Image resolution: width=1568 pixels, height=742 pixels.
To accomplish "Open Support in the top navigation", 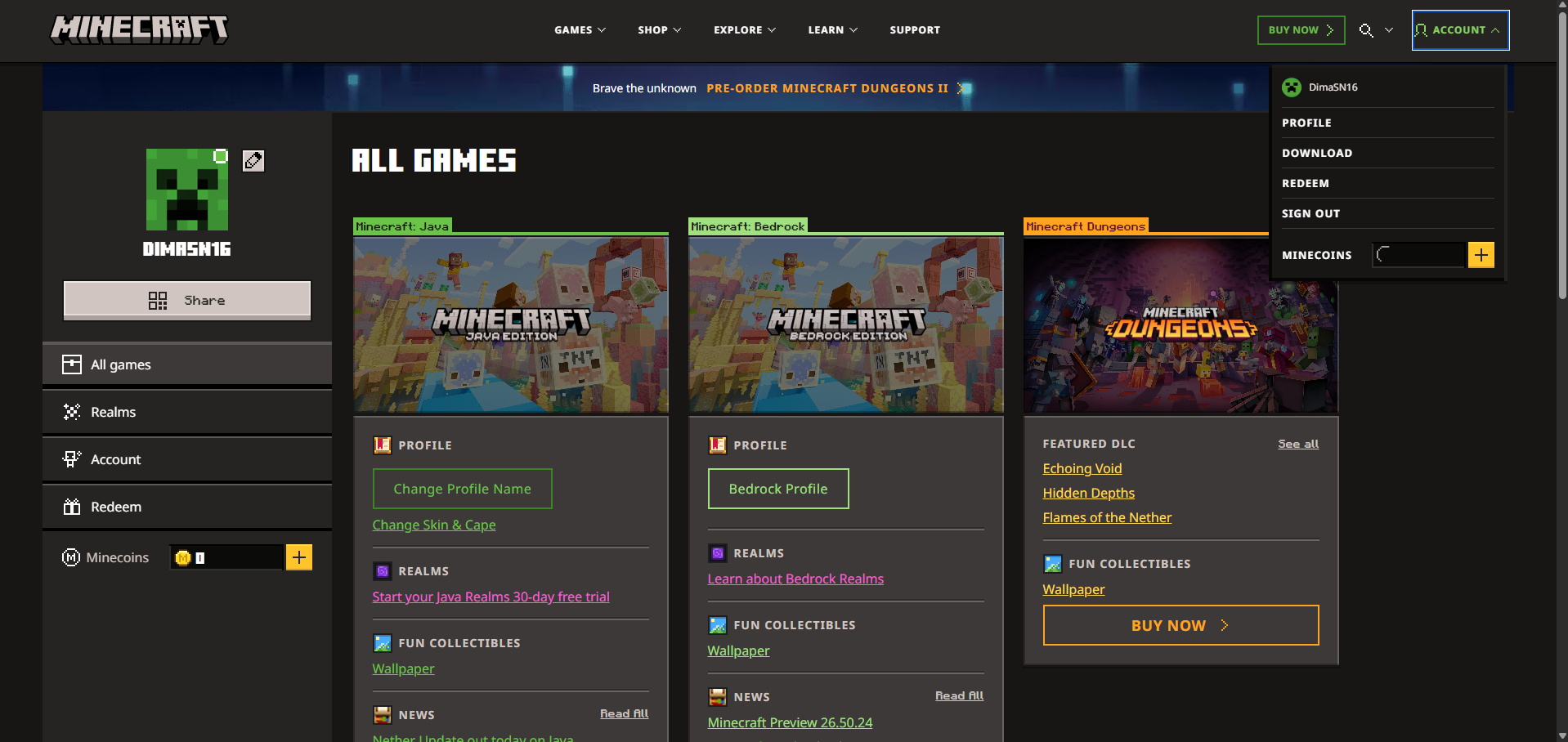I will (x=915, y=30).
